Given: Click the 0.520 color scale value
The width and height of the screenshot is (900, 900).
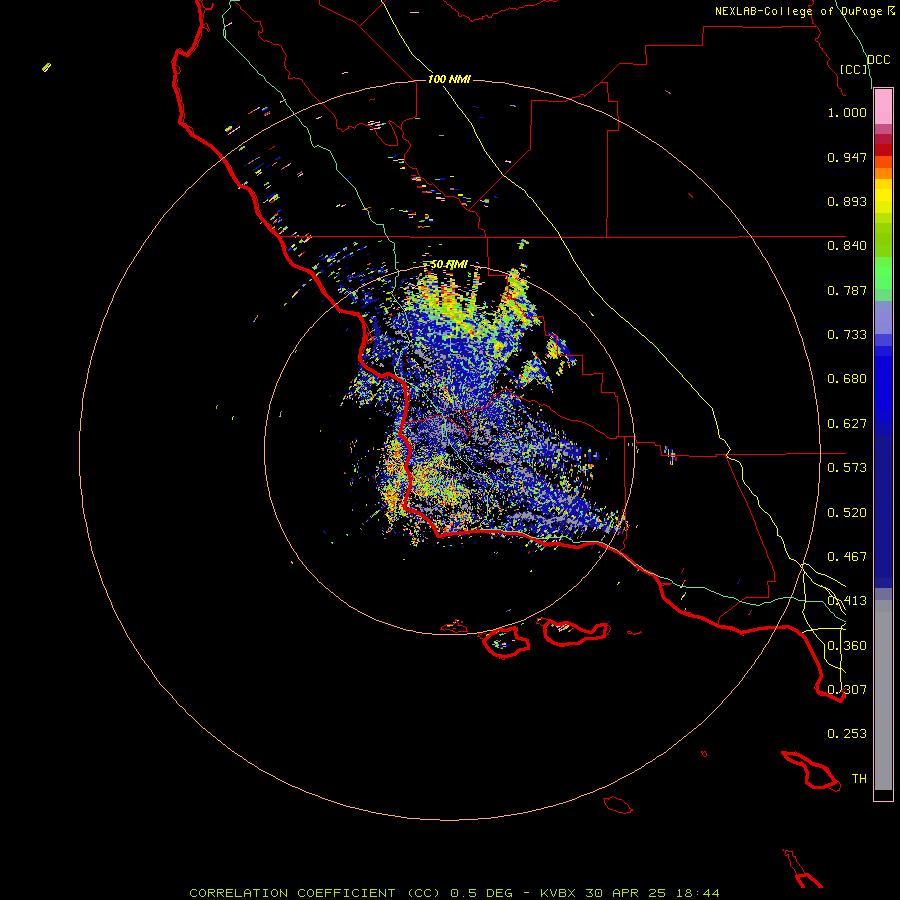Looking at the screenshot, I should point(847,513).
